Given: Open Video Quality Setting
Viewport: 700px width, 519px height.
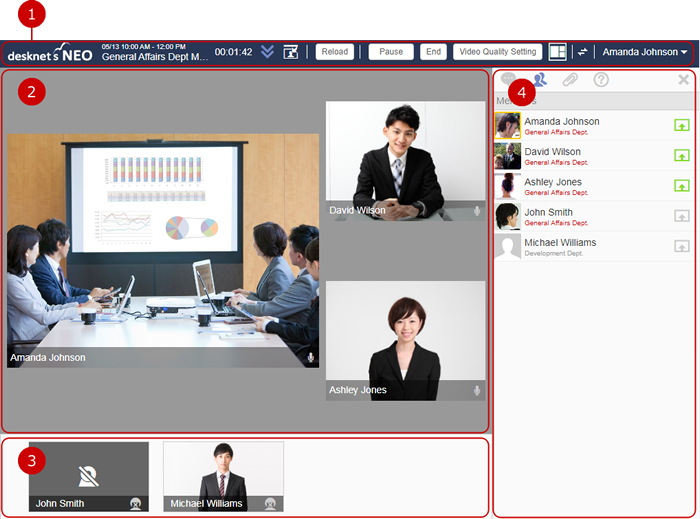Looking at the screenshot, I should click(497, 52).
